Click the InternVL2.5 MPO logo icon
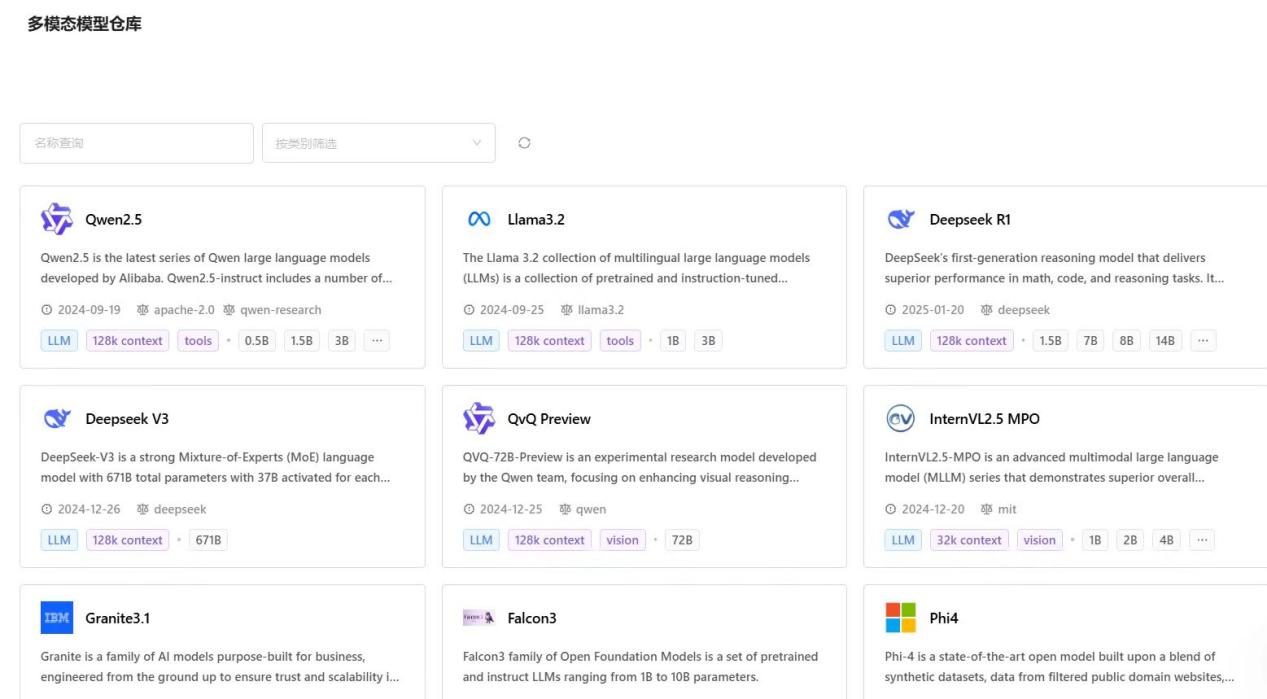Viewport: 1267px width, 699px height. point(901,418)
